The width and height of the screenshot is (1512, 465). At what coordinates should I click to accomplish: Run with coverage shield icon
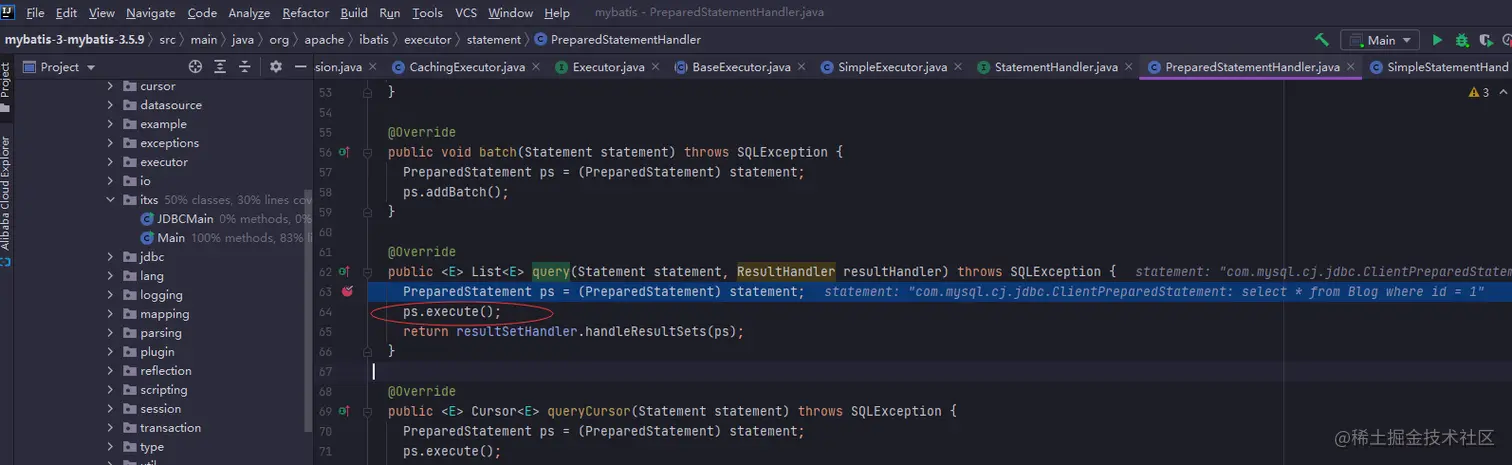tap(1485, 40)
